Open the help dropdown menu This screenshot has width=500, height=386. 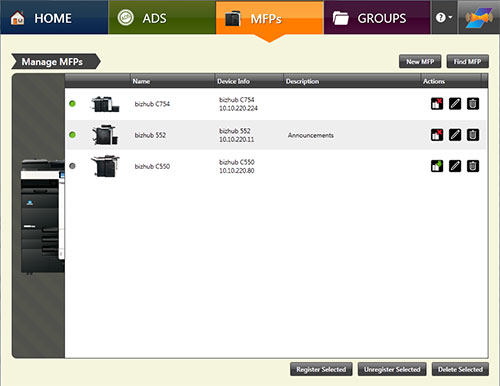coord(444,17)
